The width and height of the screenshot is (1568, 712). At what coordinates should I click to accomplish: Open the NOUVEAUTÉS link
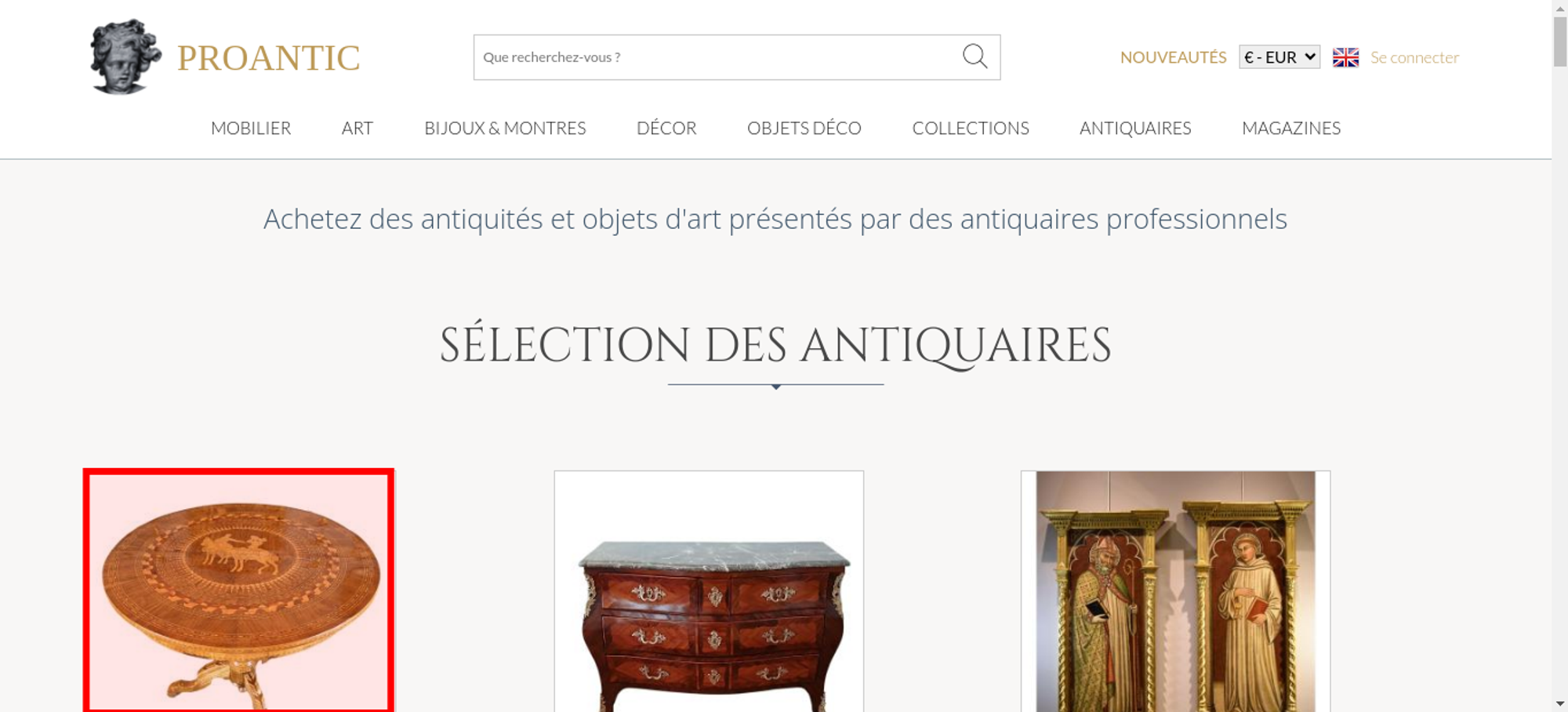tap(1173, 57)
